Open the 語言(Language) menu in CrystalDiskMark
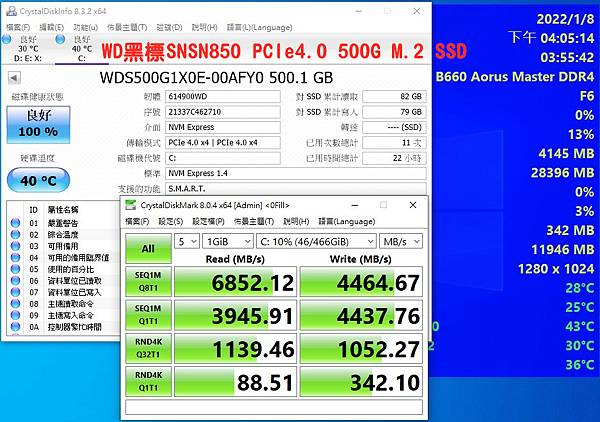 pyautogui.click(x=347, y=222)
